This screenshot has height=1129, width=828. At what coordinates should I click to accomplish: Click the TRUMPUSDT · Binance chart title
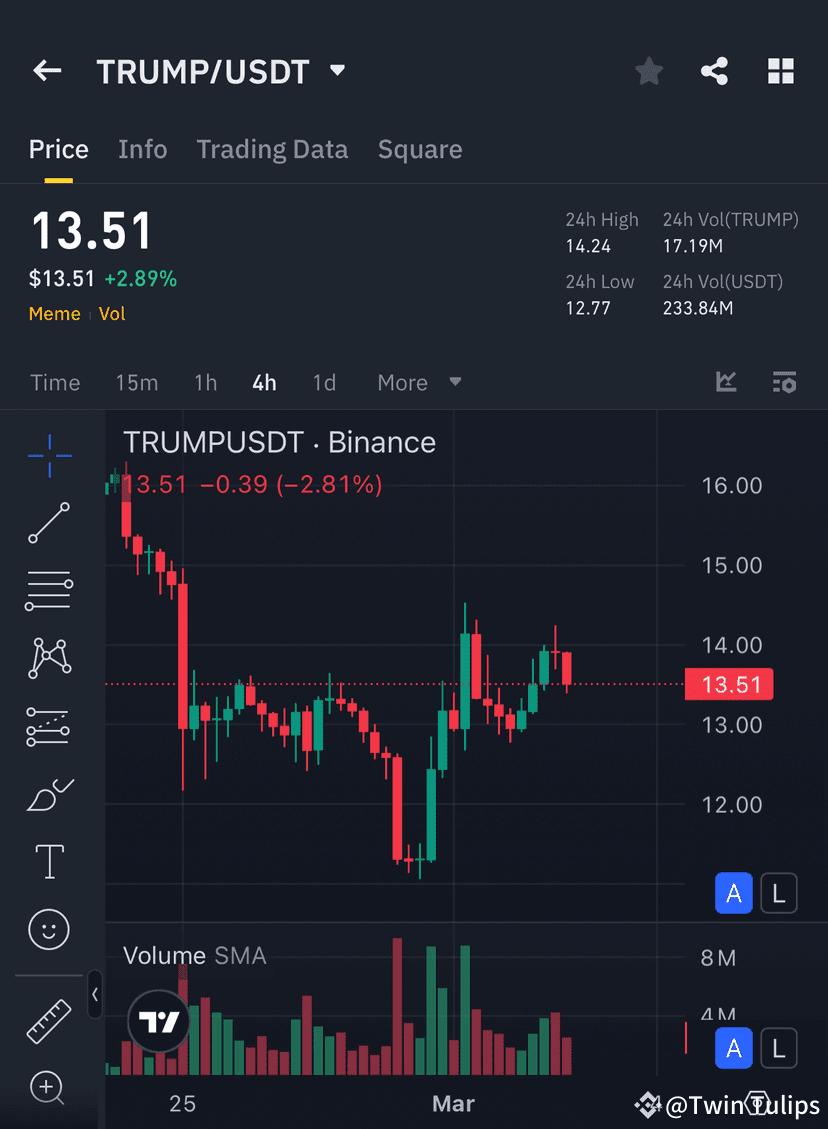pos(279,442)
